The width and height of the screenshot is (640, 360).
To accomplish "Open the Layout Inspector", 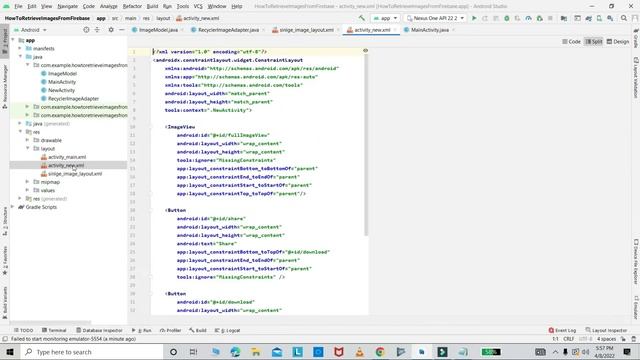I will (x=607, y=330).
